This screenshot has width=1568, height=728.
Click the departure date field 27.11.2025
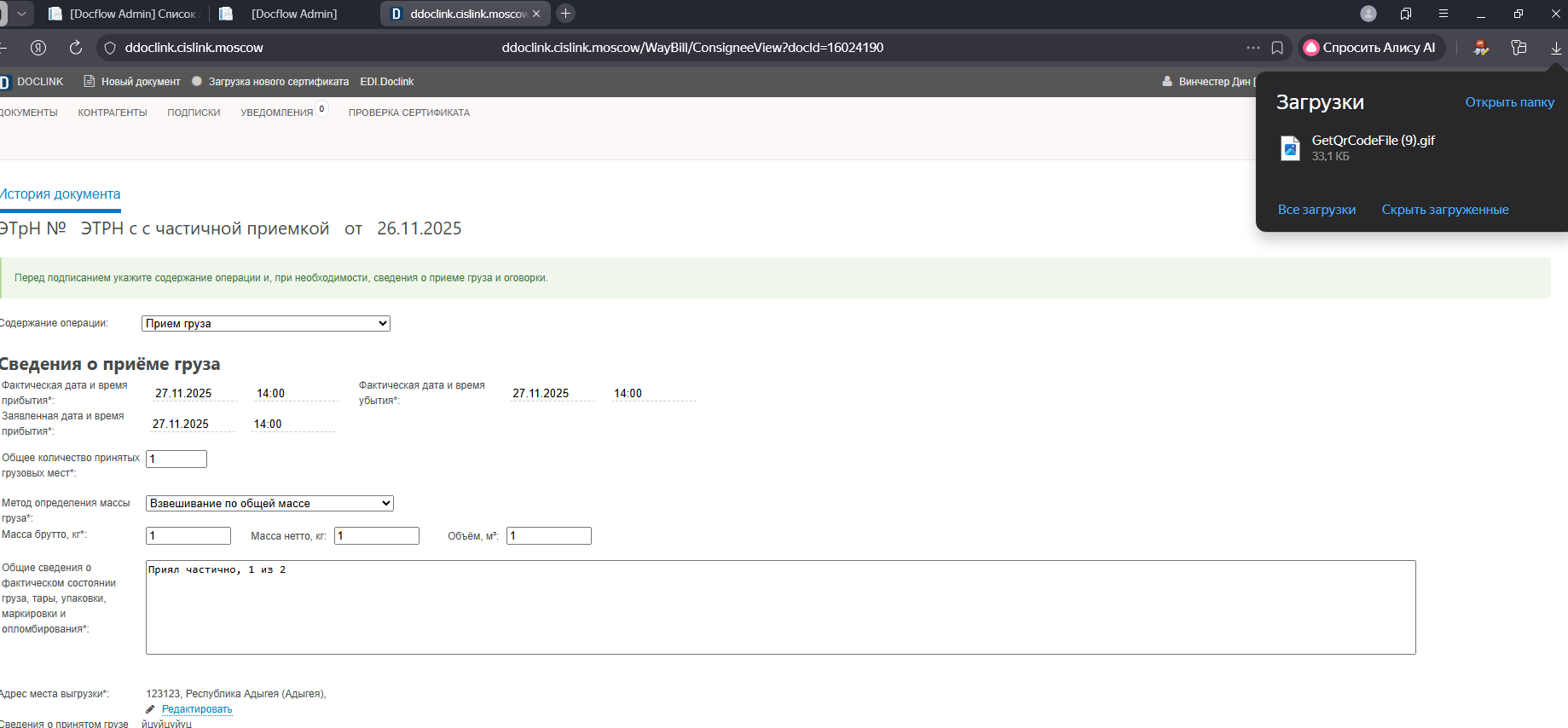pos(553,393)
